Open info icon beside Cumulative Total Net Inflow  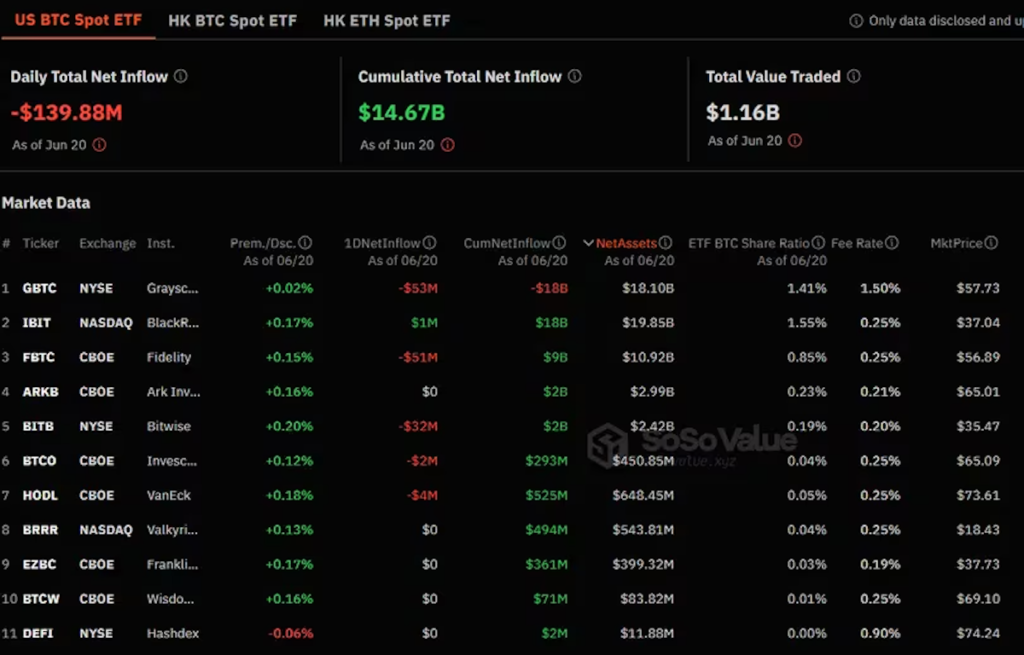pyautogui.click(x=575, y=76)
